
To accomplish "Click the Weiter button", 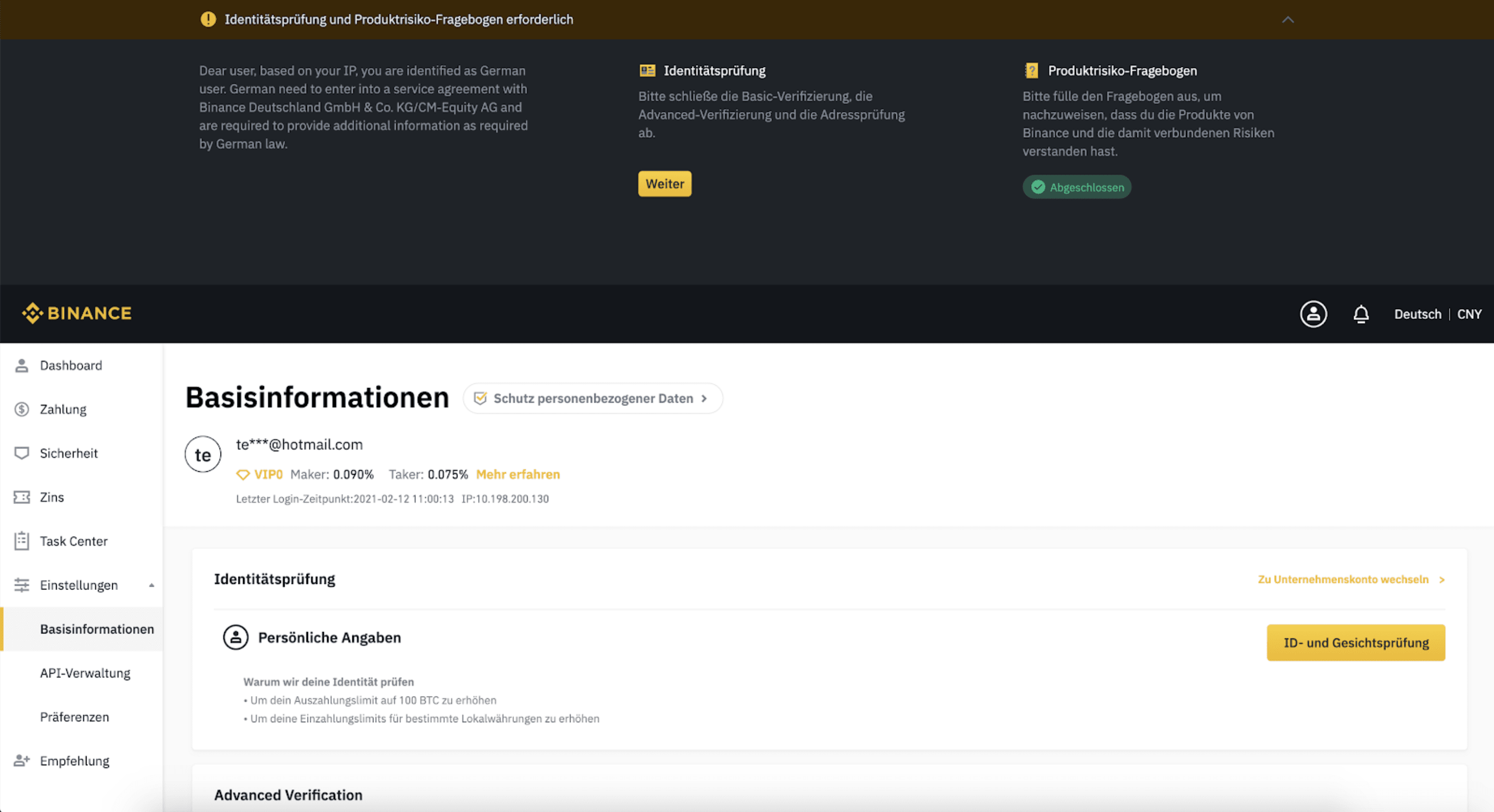I will (x=665, y=184).
